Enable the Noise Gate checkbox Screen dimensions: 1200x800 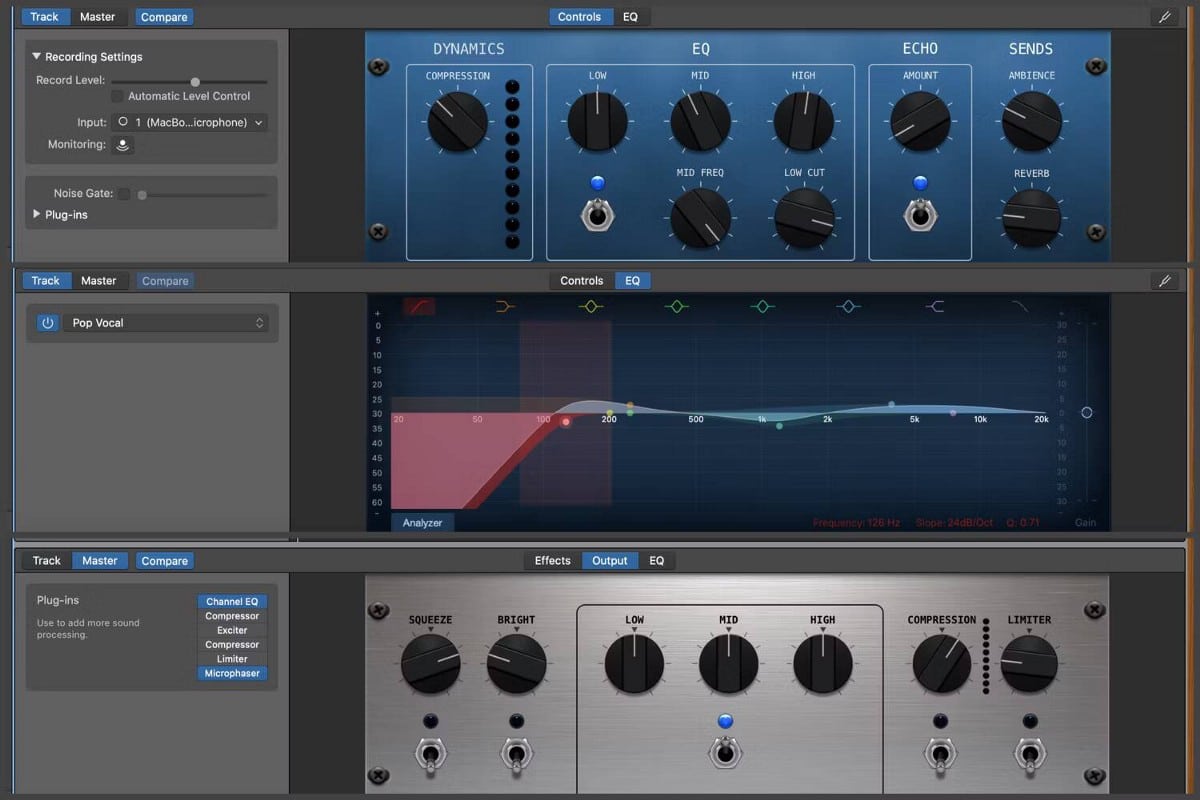point(125,194)
